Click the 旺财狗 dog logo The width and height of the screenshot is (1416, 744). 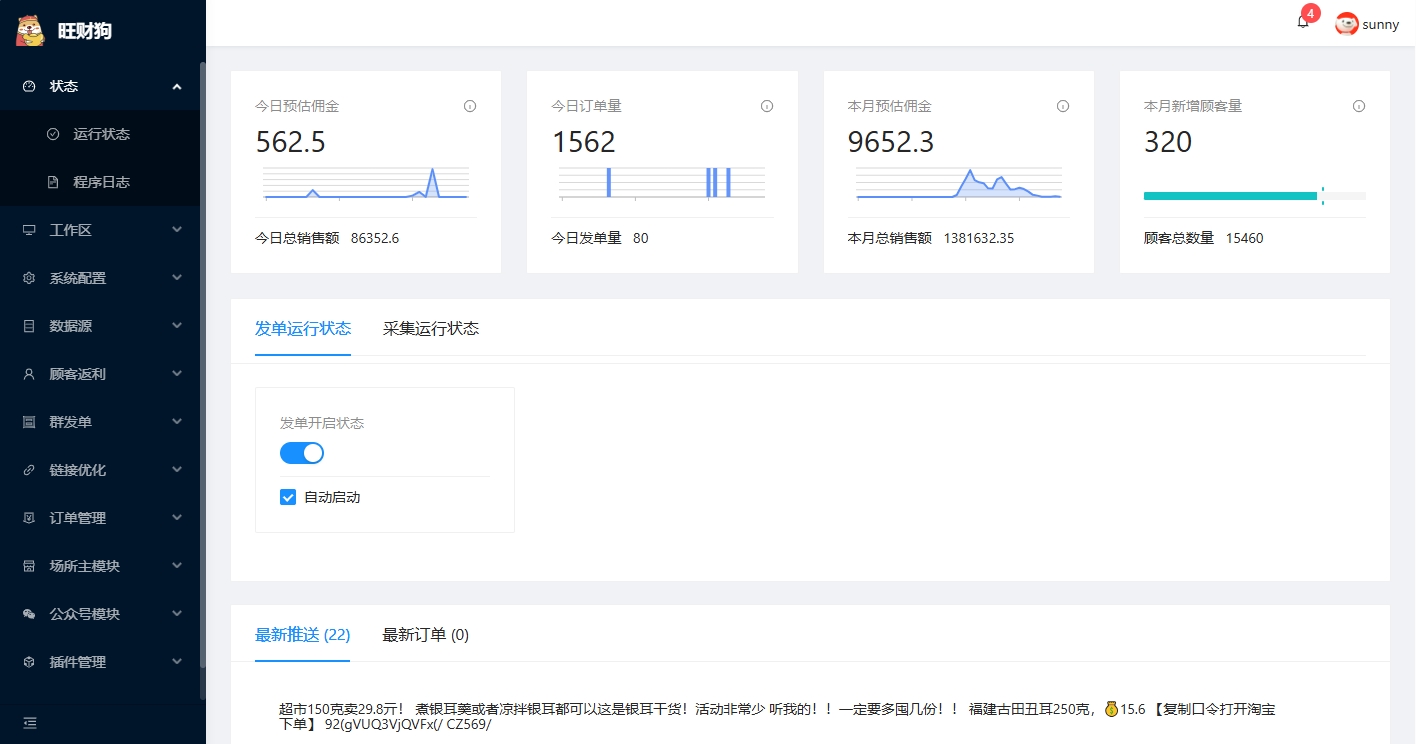31,30
